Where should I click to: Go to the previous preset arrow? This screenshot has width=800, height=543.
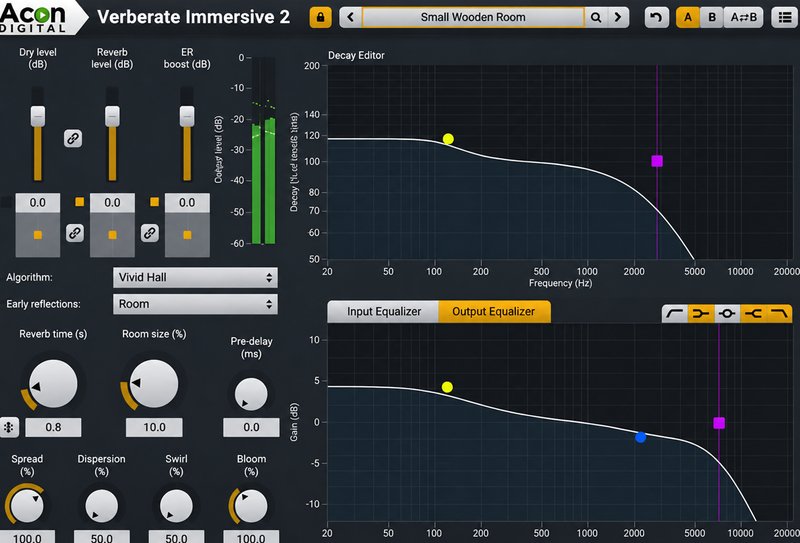tap(351, 17)
